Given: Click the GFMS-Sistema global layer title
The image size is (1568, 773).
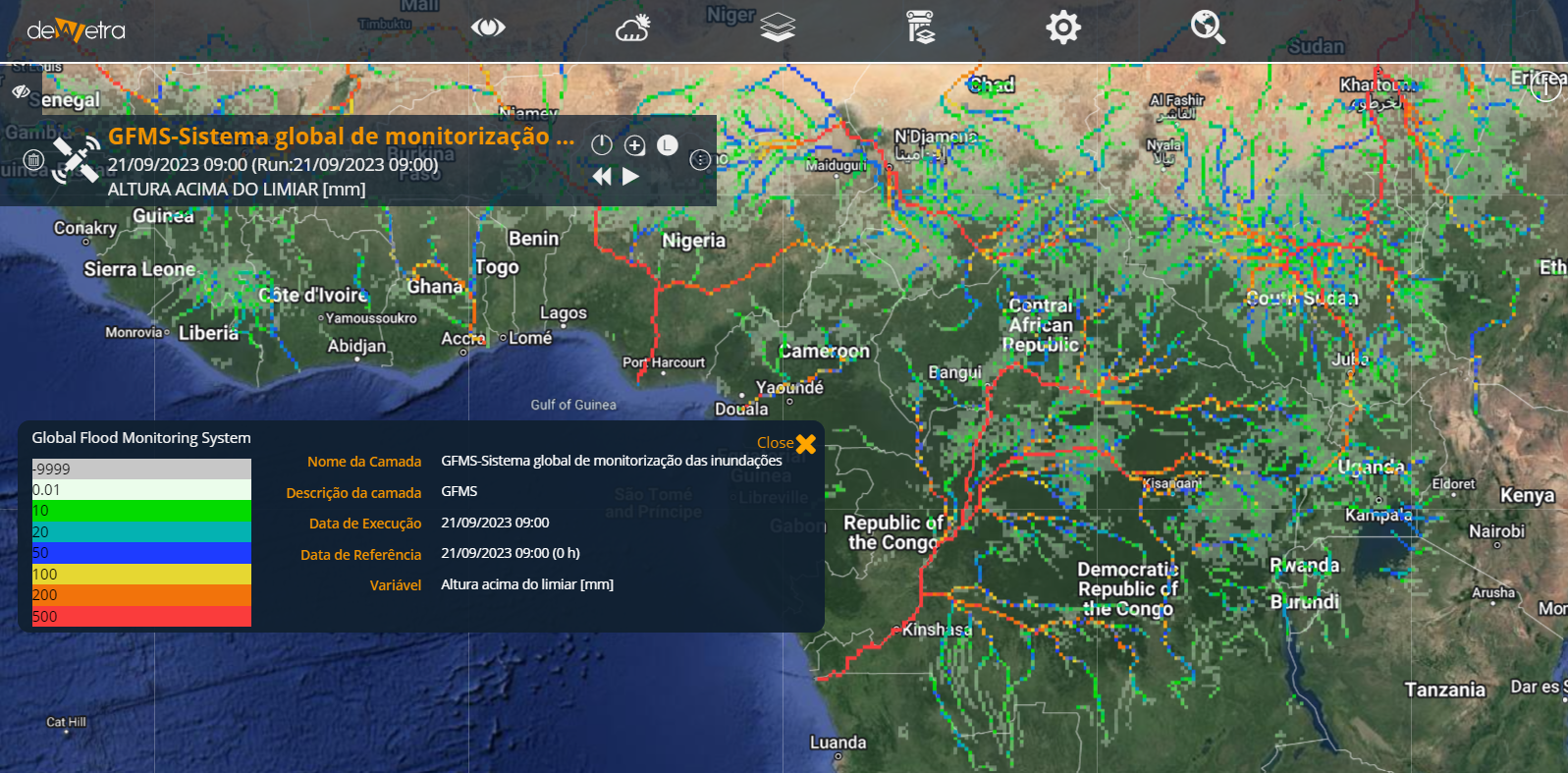Looking at the screenshot, I should pos(341,137).
